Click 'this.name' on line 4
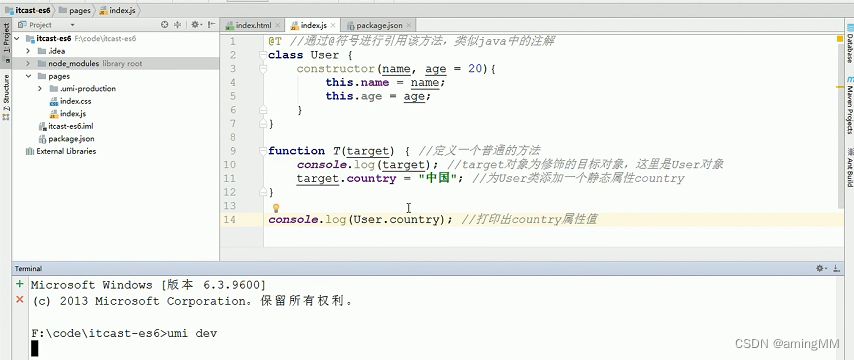This screenshot has width=854, height=360. pyautogui.click(x=357, y=83)
